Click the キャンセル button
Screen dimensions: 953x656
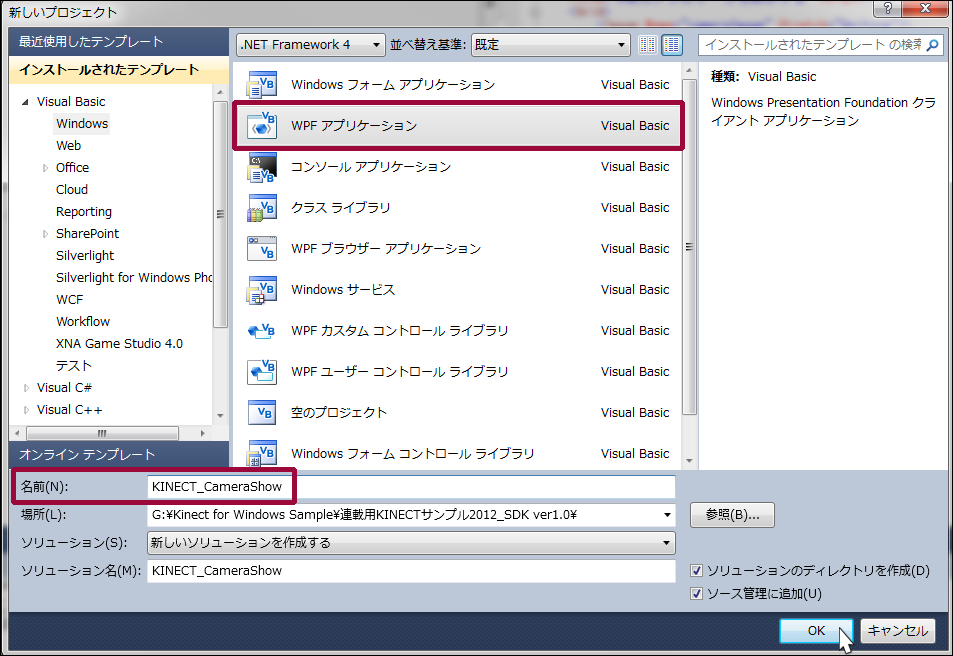(x=898, y=630)
